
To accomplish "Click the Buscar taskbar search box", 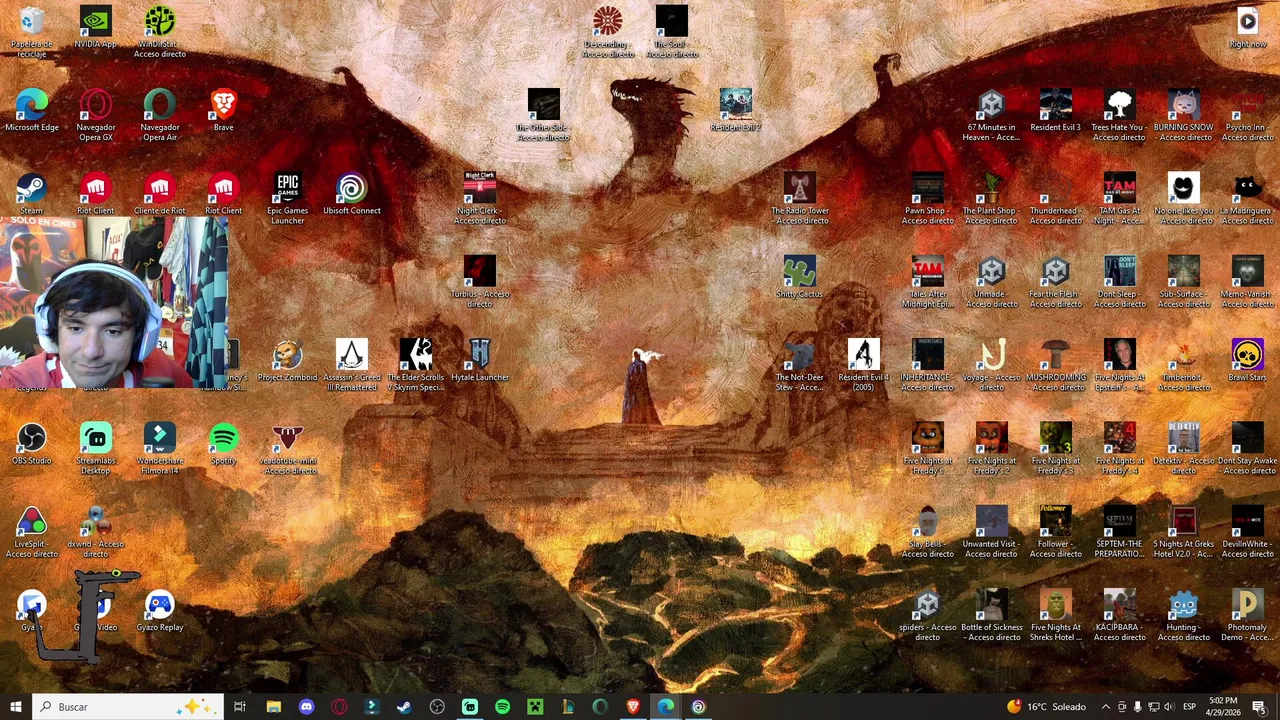I will pyautogui.click(x=127, y=707).
